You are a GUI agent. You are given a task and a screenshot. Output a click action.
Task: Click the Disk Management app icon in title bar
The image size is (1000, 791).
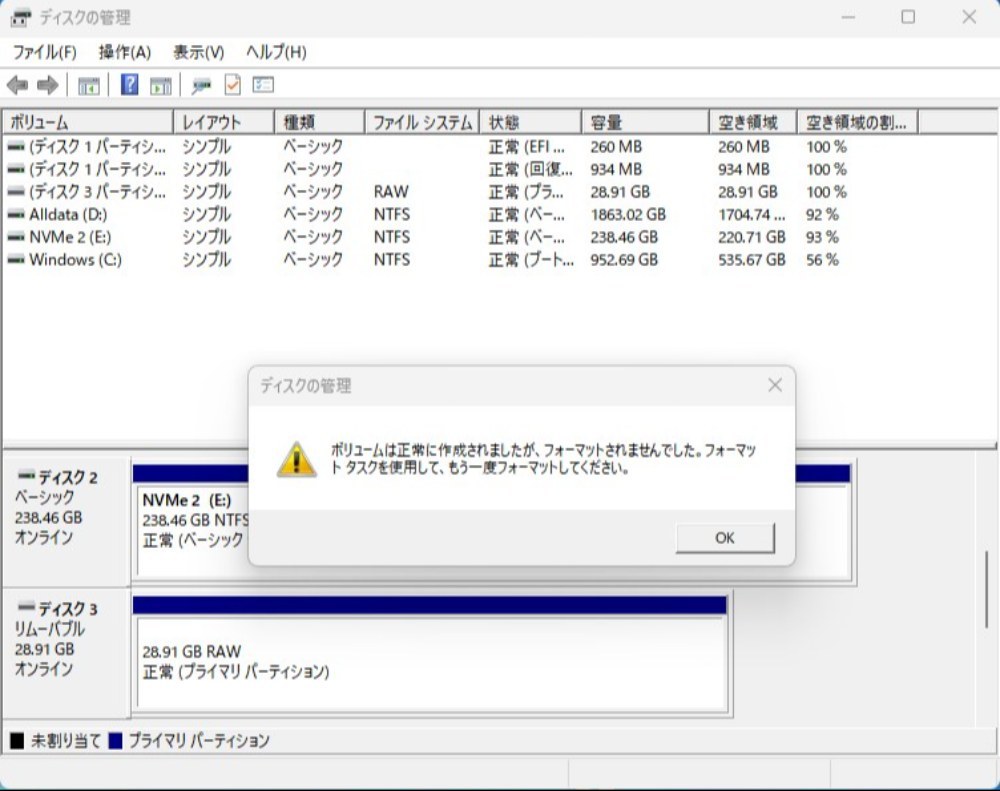20,18
